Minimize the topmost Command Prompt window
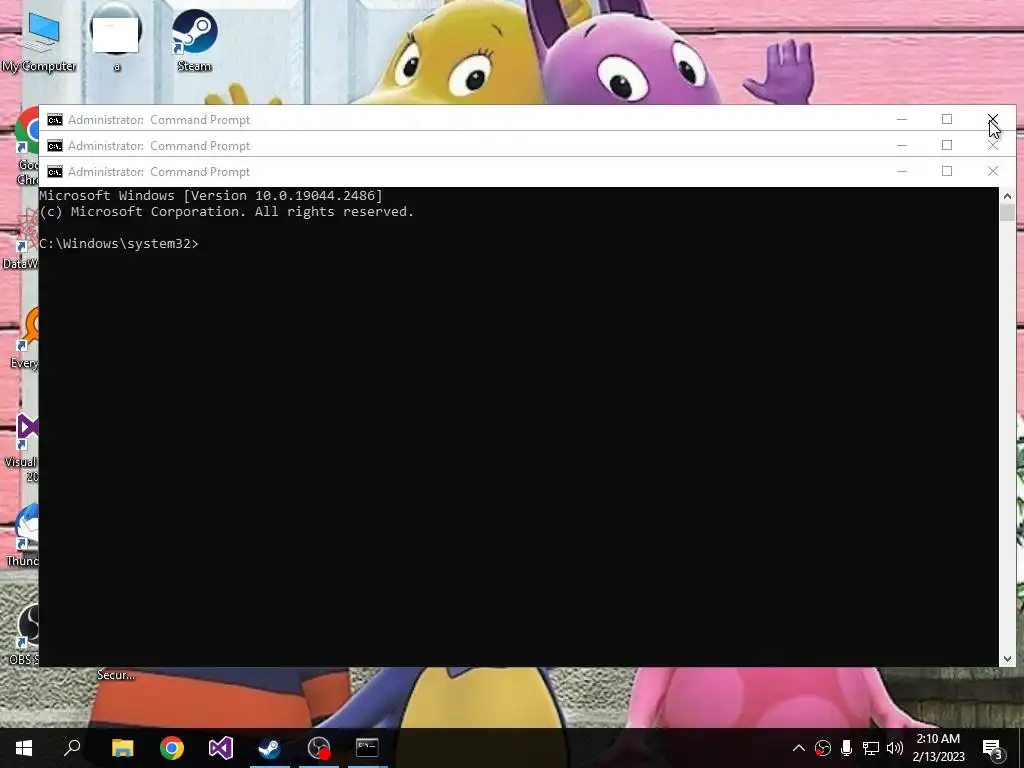The image size is (1024, 768). [902, 119]
